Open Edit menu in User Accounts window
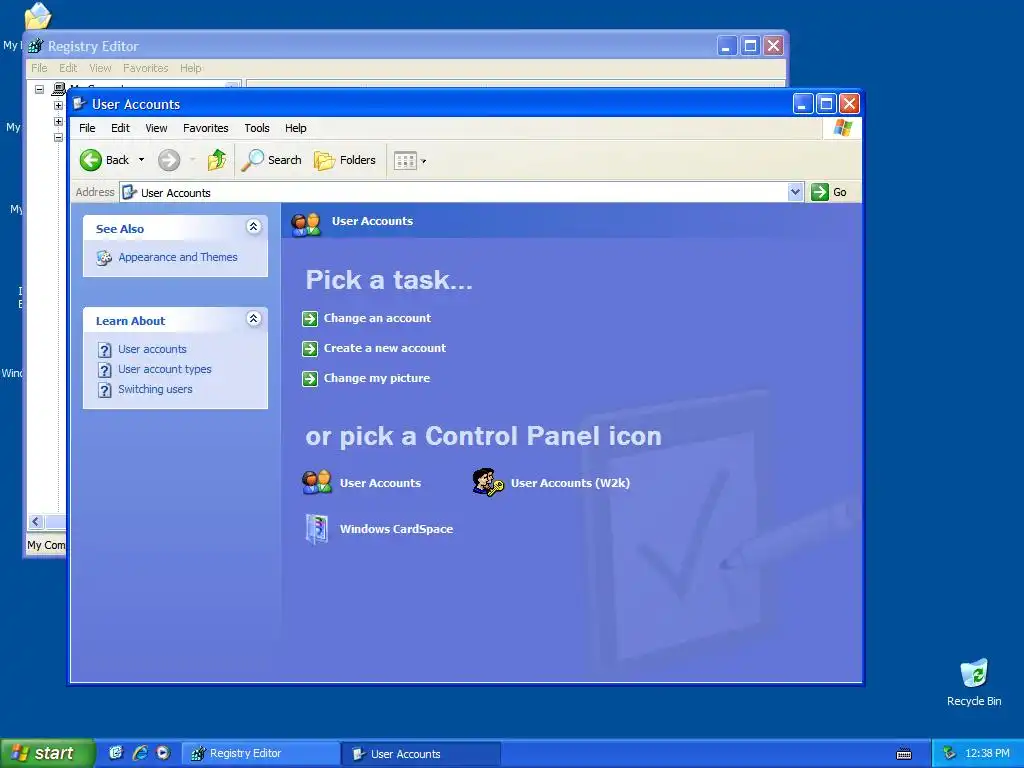 pyautogui.click(x=120, y=128)
